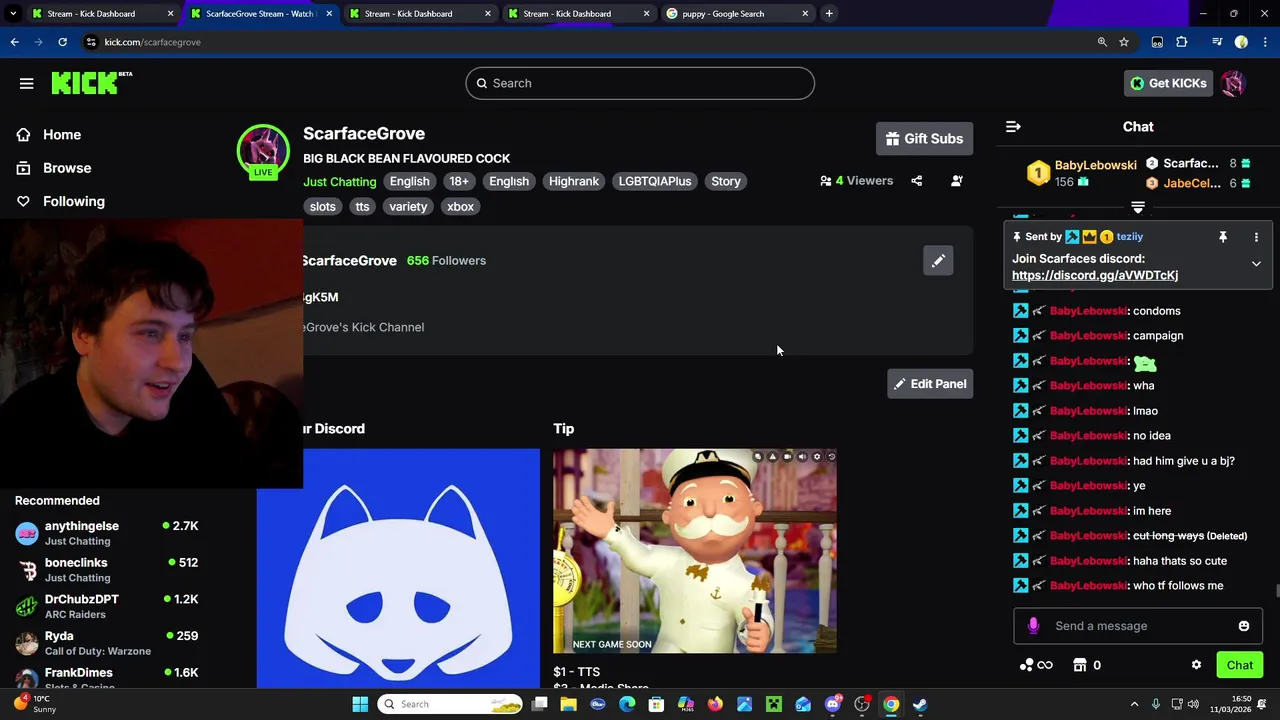Reload the page
The width and height of the screenshot is (1280, 720).
(62, 42)
